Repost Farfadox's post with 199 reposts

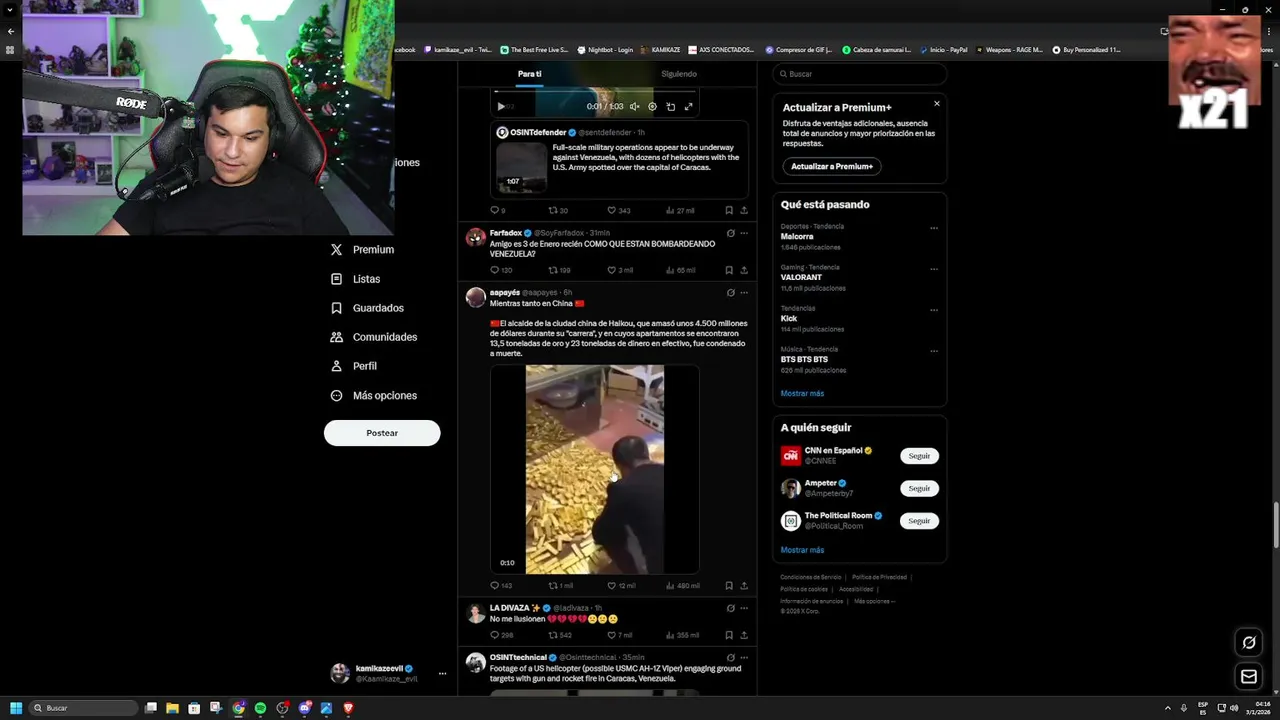pos(559,270)
